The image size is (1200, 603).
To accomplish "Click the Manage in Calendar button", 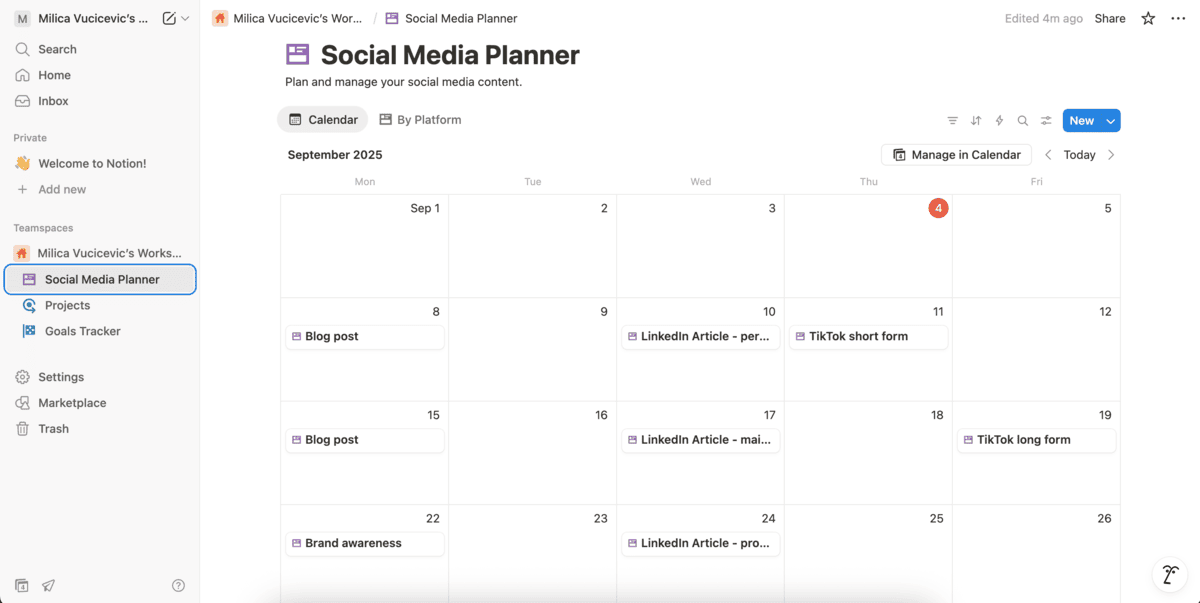I will coord(956,155).
